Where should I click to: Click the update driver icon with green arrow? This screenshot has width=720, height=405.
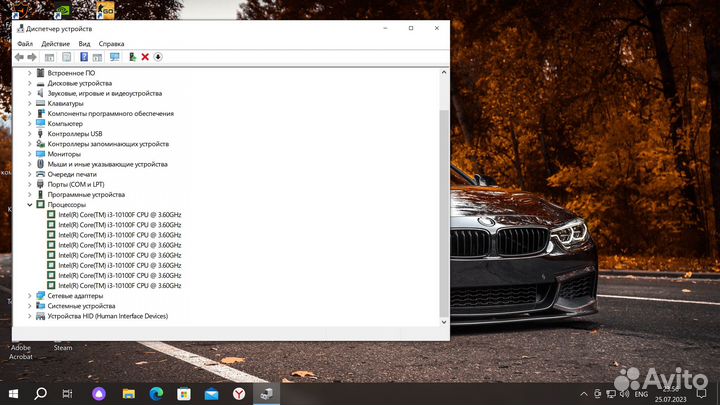point(132,57)
